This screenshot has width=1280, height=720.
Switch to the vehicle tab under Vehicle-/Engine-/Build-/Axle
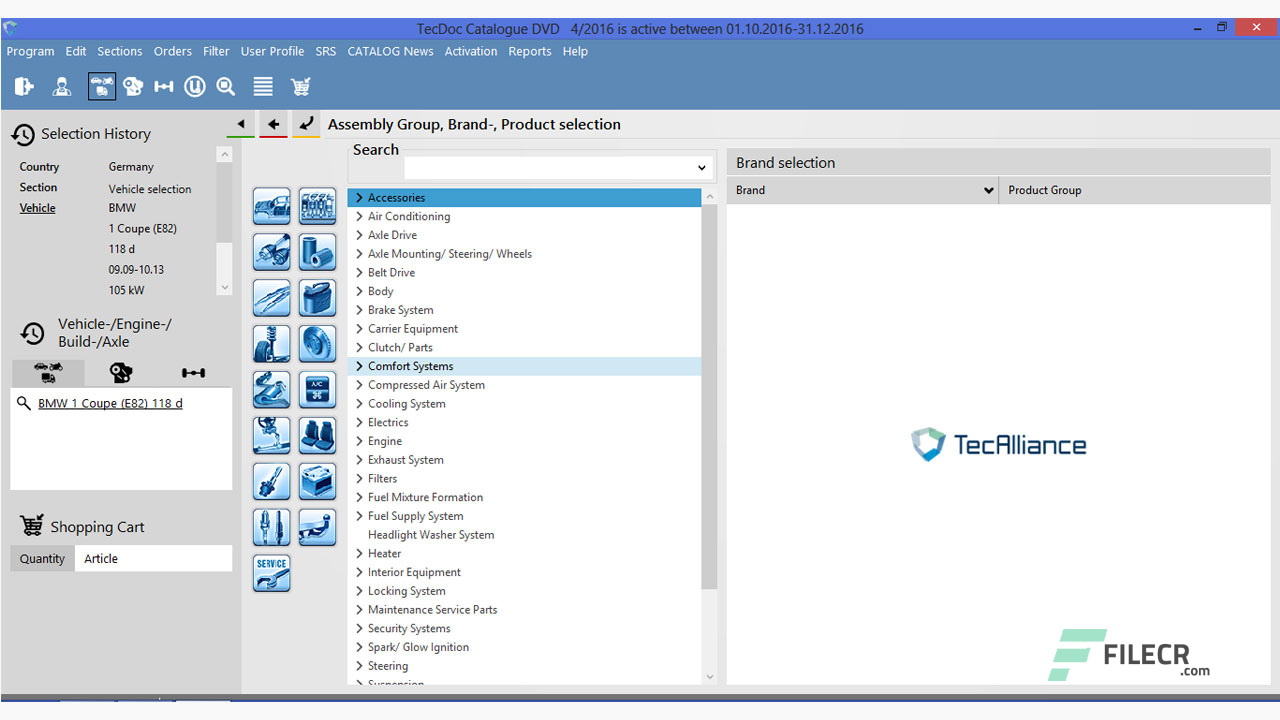click(x=48, y=373)
